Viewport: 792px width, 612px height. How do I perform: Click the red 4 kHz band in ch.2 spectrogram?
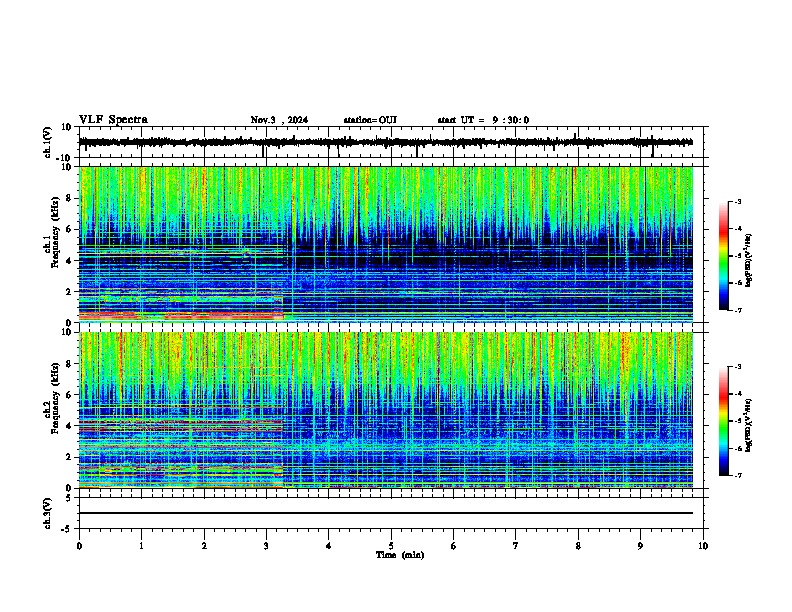pyautogui.click(x=182, y=428)
